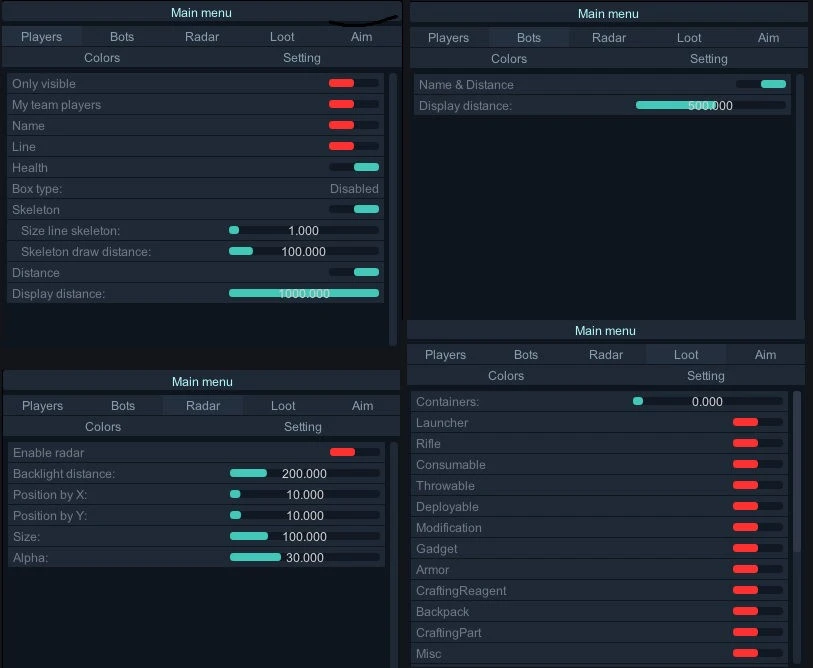Image resolution: width=813 pixels, height=668 pixels.
Task: Toggle the Only visible switch
Action: coord(353,83)
